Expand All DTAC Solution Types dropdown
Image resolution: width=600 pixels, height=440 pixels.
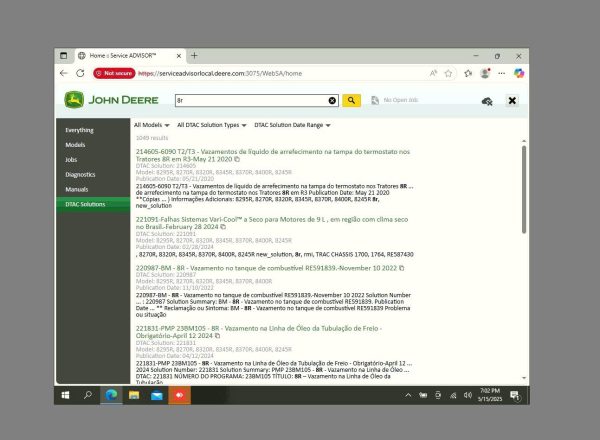tap(212, 125)
